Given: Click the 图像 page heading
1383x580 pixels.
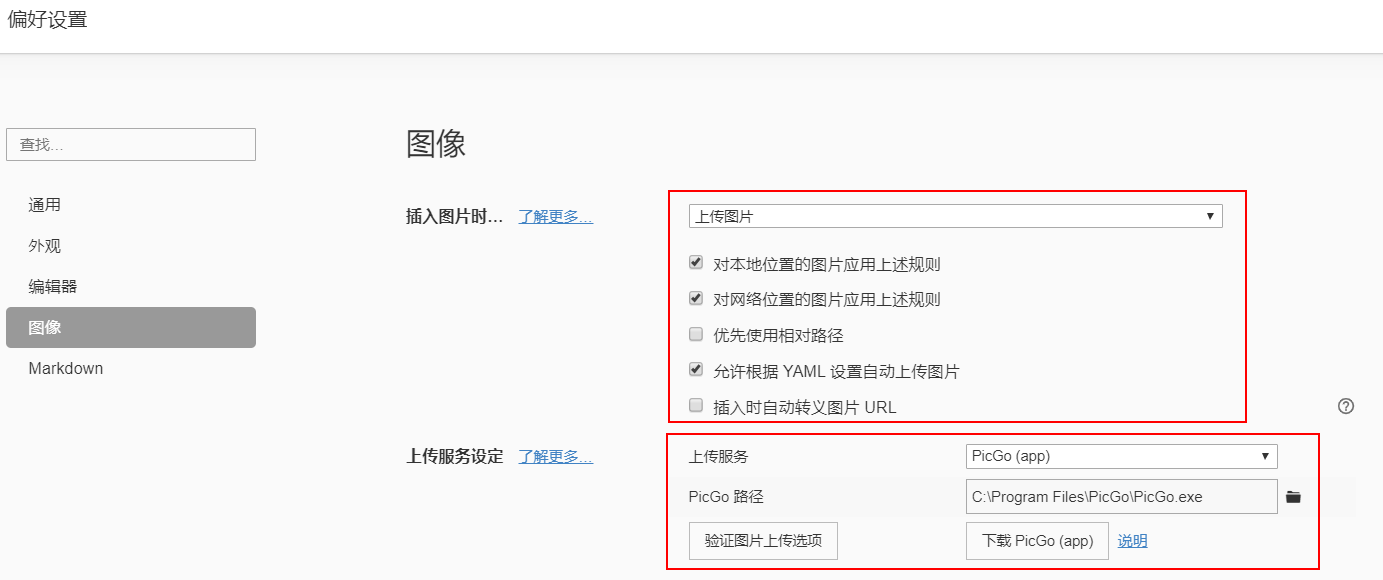Looking at the screenshot, I should coord(436,144).
